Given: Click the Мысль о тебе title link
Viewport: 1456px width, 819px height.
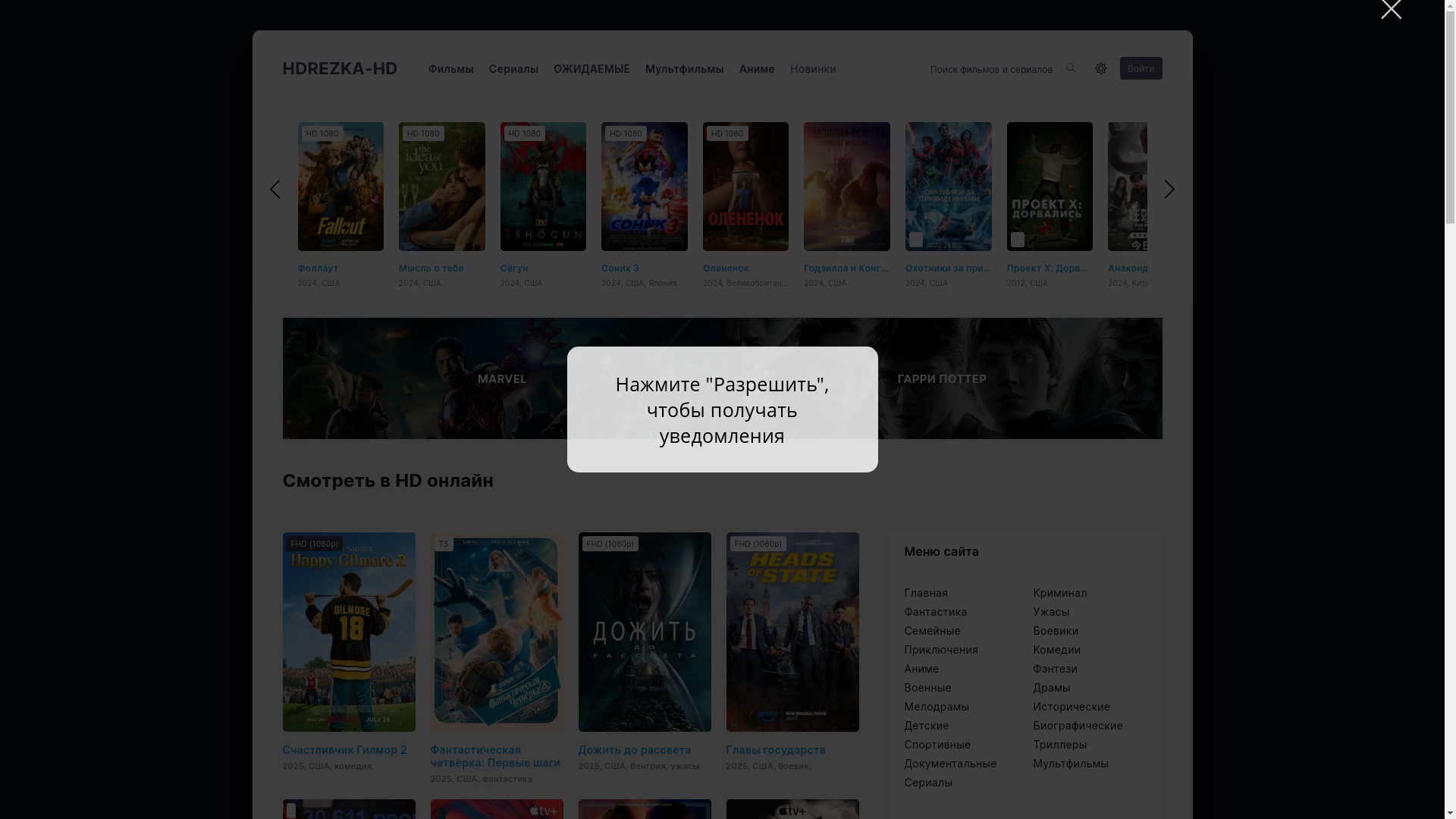Looking at the screenshot, I should pos(431,268).
